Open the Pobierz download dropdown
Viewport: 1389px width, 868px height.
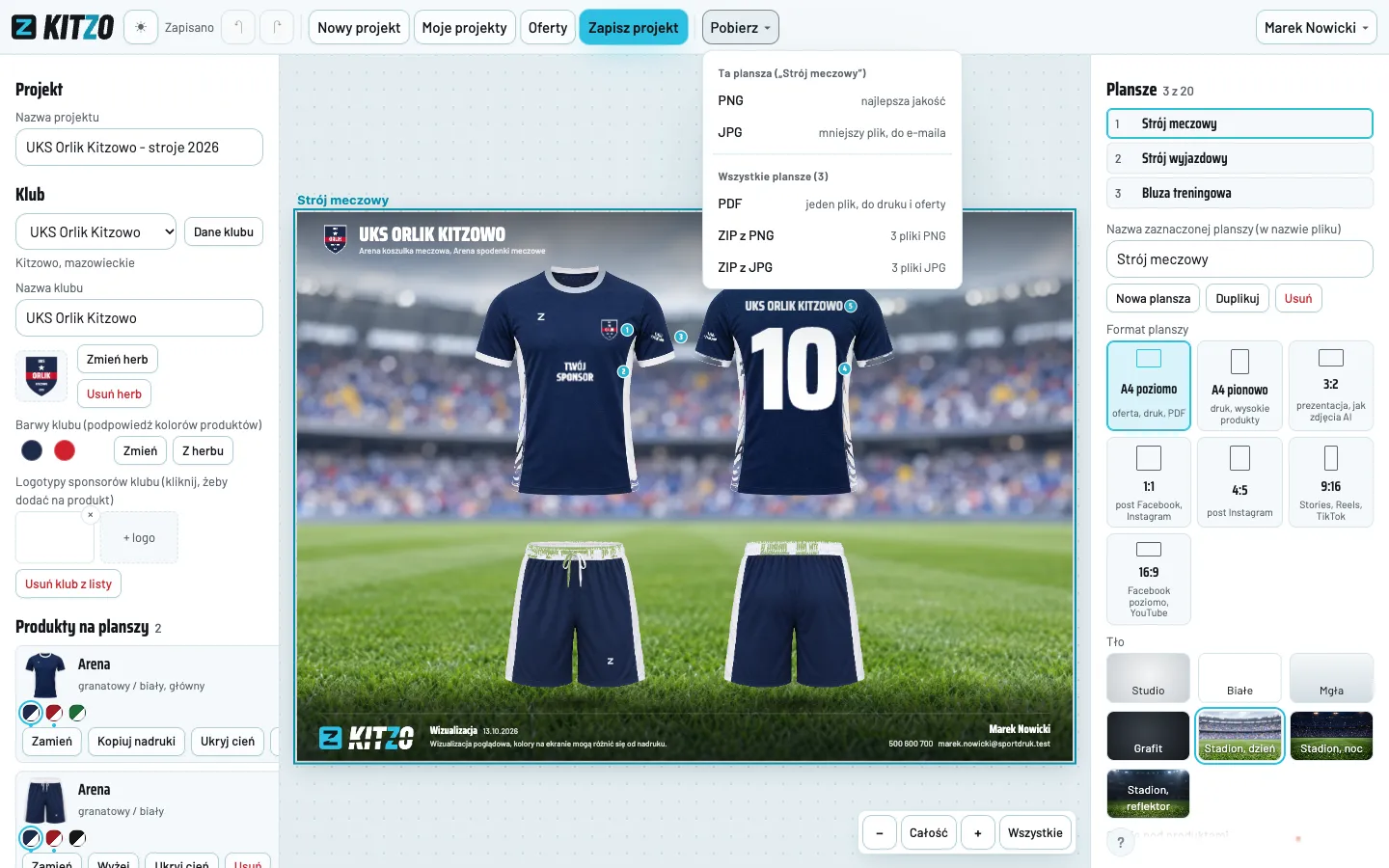tap(740, 27)
